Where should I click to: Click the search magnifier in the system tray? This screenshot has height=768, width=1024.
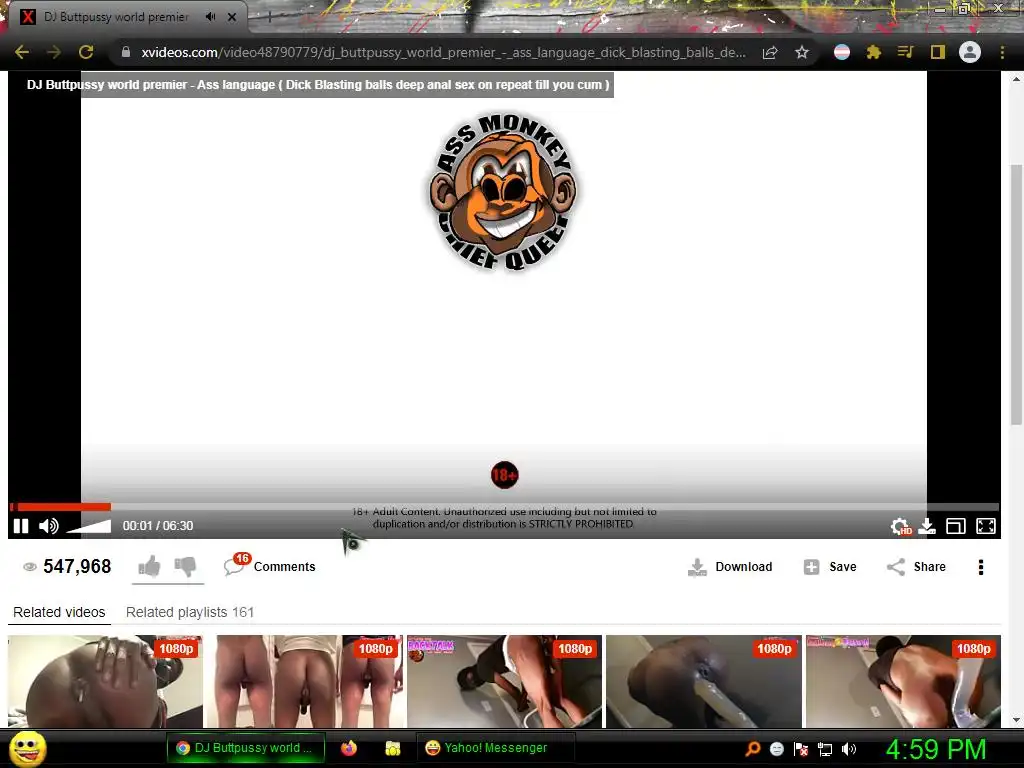(753, 749)
